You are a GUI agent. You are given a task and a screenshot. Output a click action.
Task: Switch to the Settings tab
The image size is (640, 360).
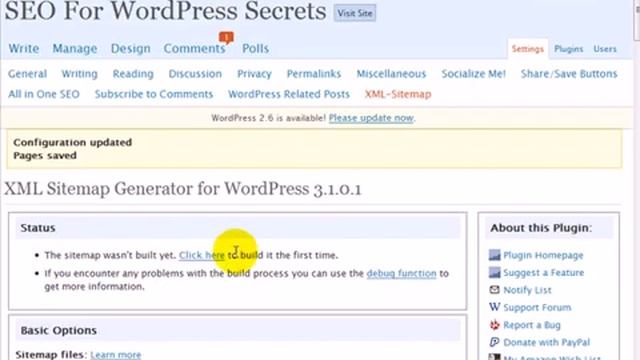pos(527,49)
